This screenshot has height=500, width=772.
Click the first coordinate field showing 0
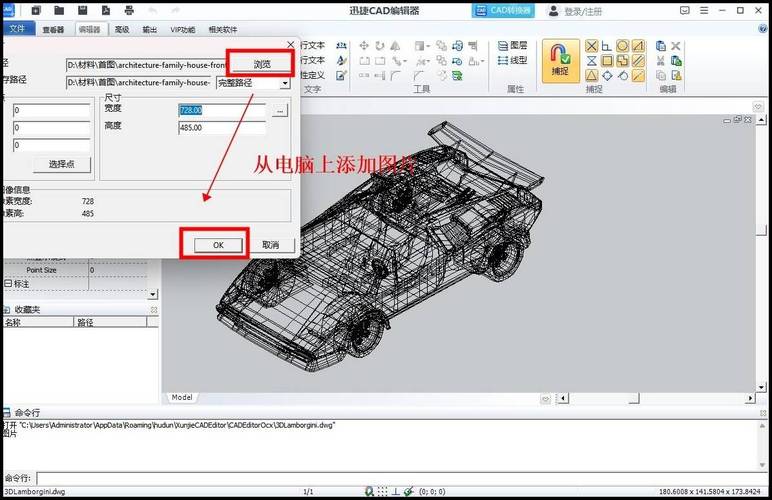(x=52, y=111)
